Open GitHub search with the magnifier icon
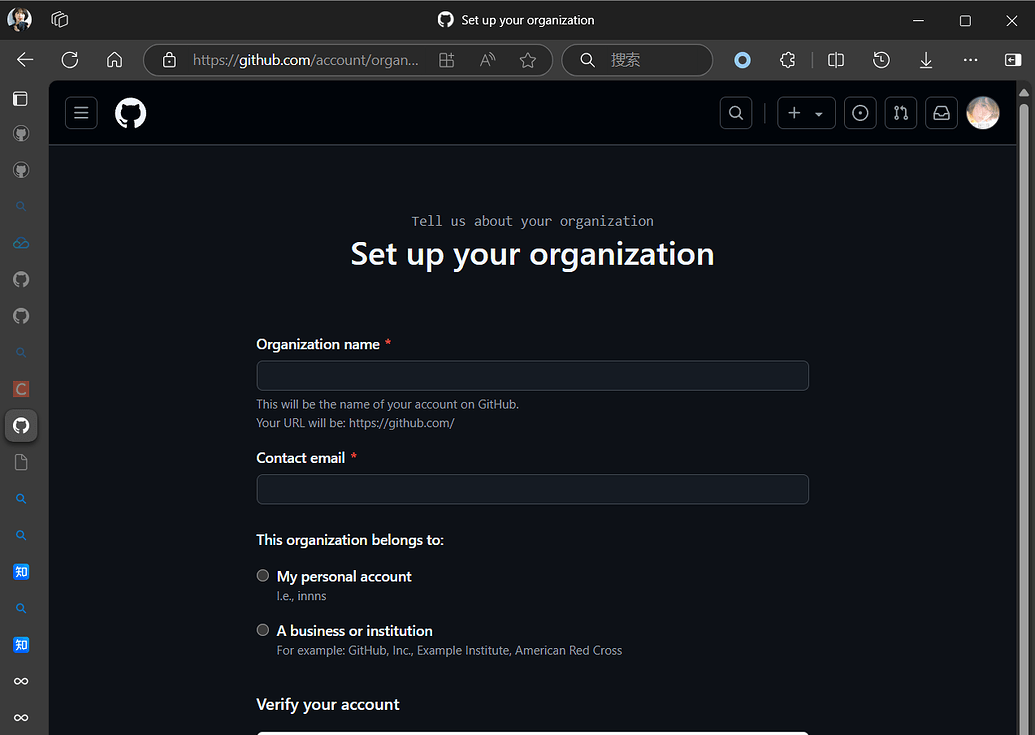 point(735,112)
